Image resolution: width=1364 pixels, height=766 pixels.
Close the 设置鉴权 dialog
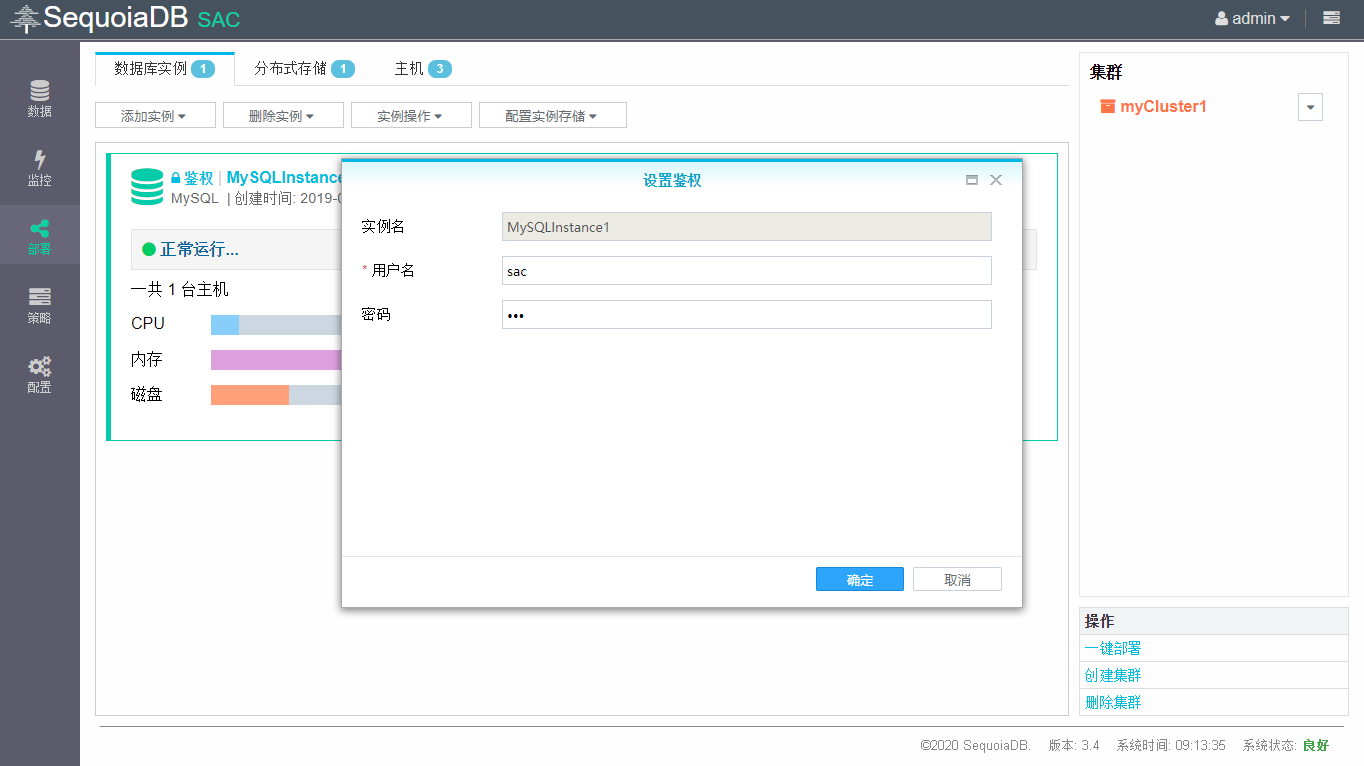[x=995, y=180]
